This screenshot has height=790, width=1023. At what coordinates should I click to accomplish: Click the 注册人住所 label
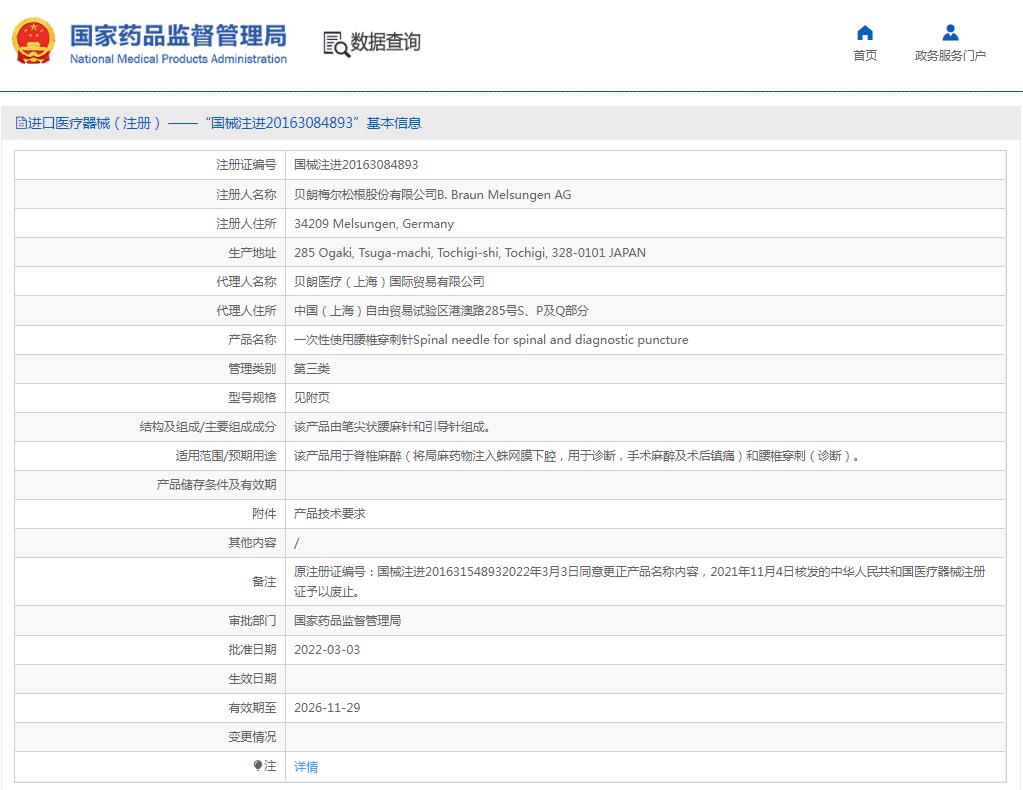point(246,224)
